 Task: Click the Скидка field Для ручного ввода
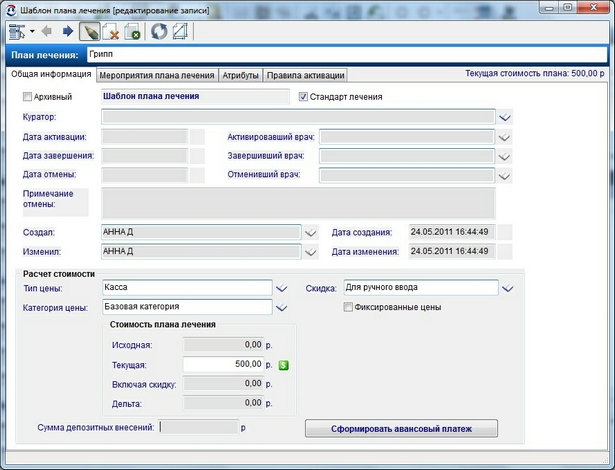point(421,288)
